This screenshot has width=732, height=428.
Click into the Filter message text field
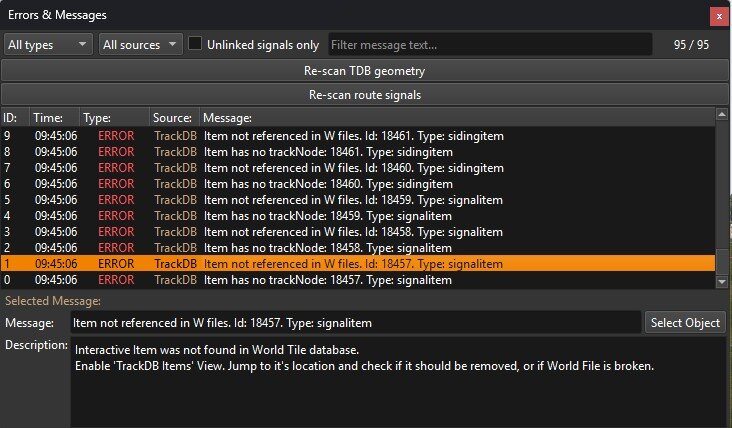490,44
